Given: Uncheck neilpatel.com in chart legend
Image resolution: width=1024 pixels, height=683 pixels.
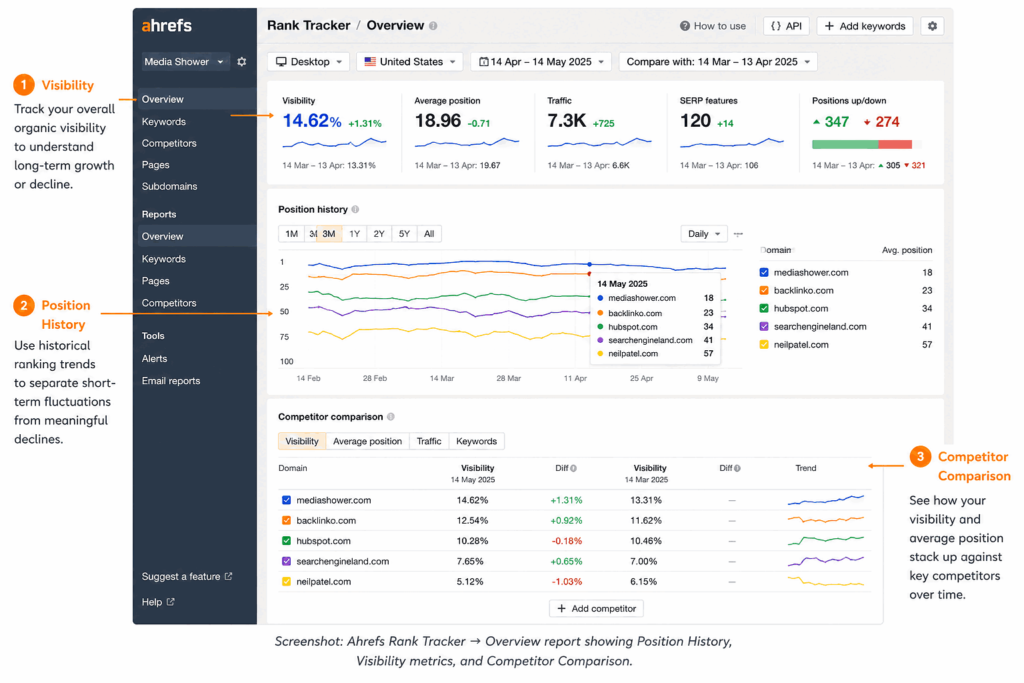Looking at the screenshot, I should (764, 345).
